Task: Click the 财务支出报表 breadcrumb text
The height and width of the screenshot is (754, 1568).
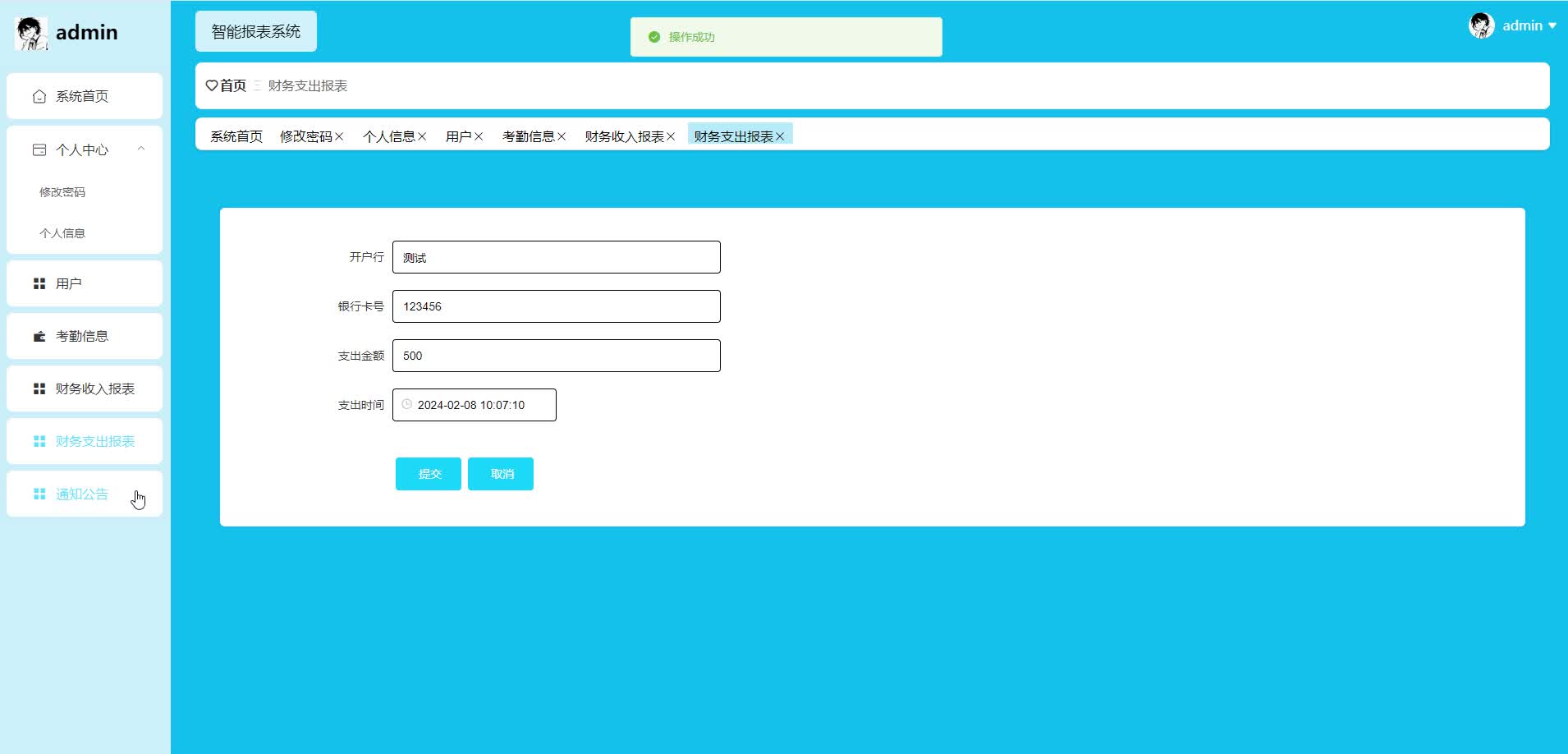Action: tap(308, 85)
